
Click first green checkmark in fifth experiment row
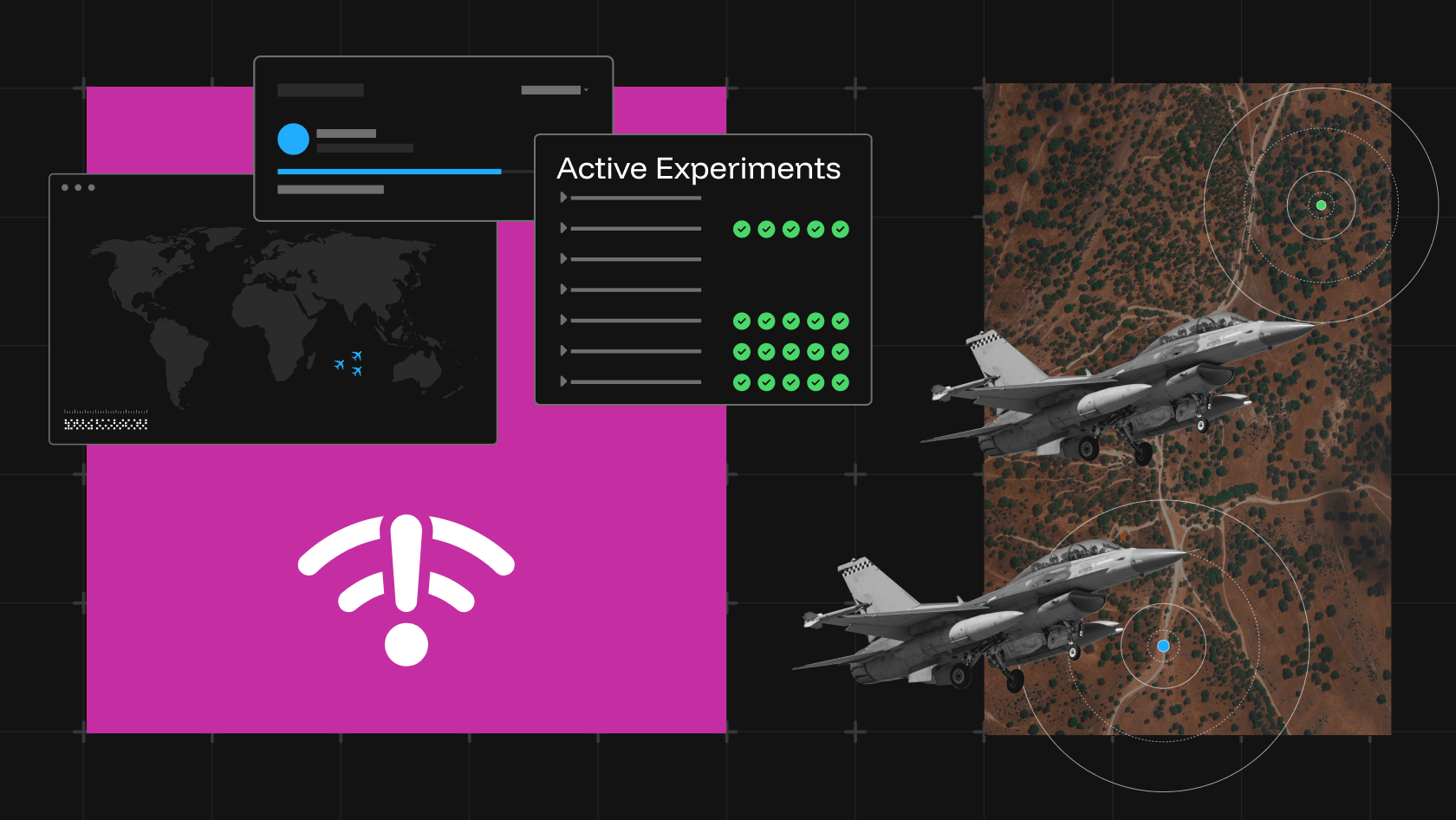tap(742, 321)
